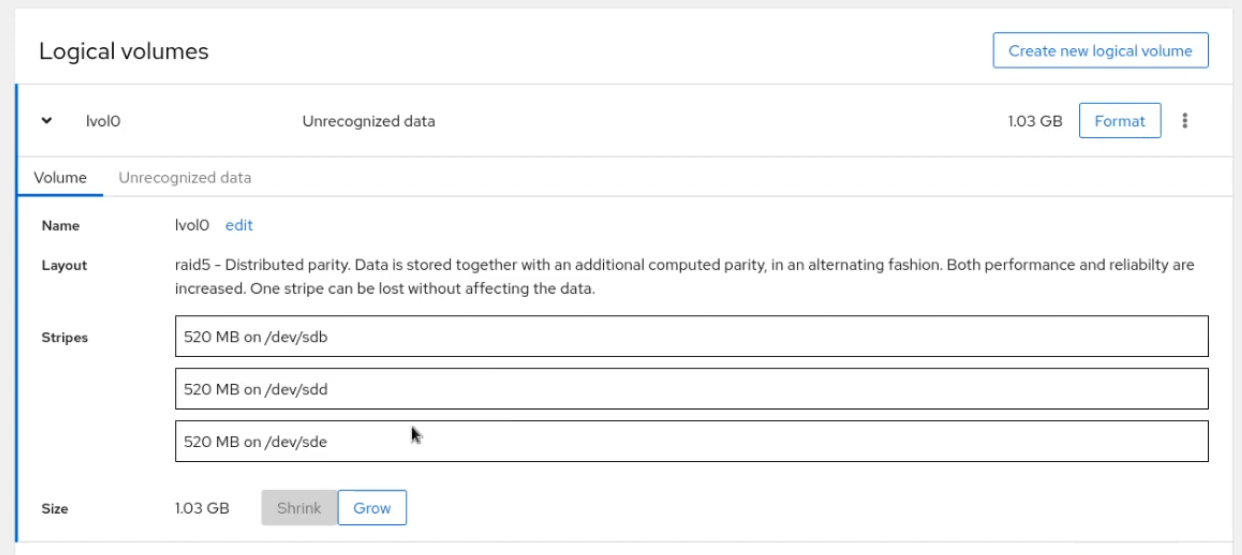Select the 520 MB on /dev/sde stripe
This screenshot has height=555, width=1242.
click(x=691, y=441)
